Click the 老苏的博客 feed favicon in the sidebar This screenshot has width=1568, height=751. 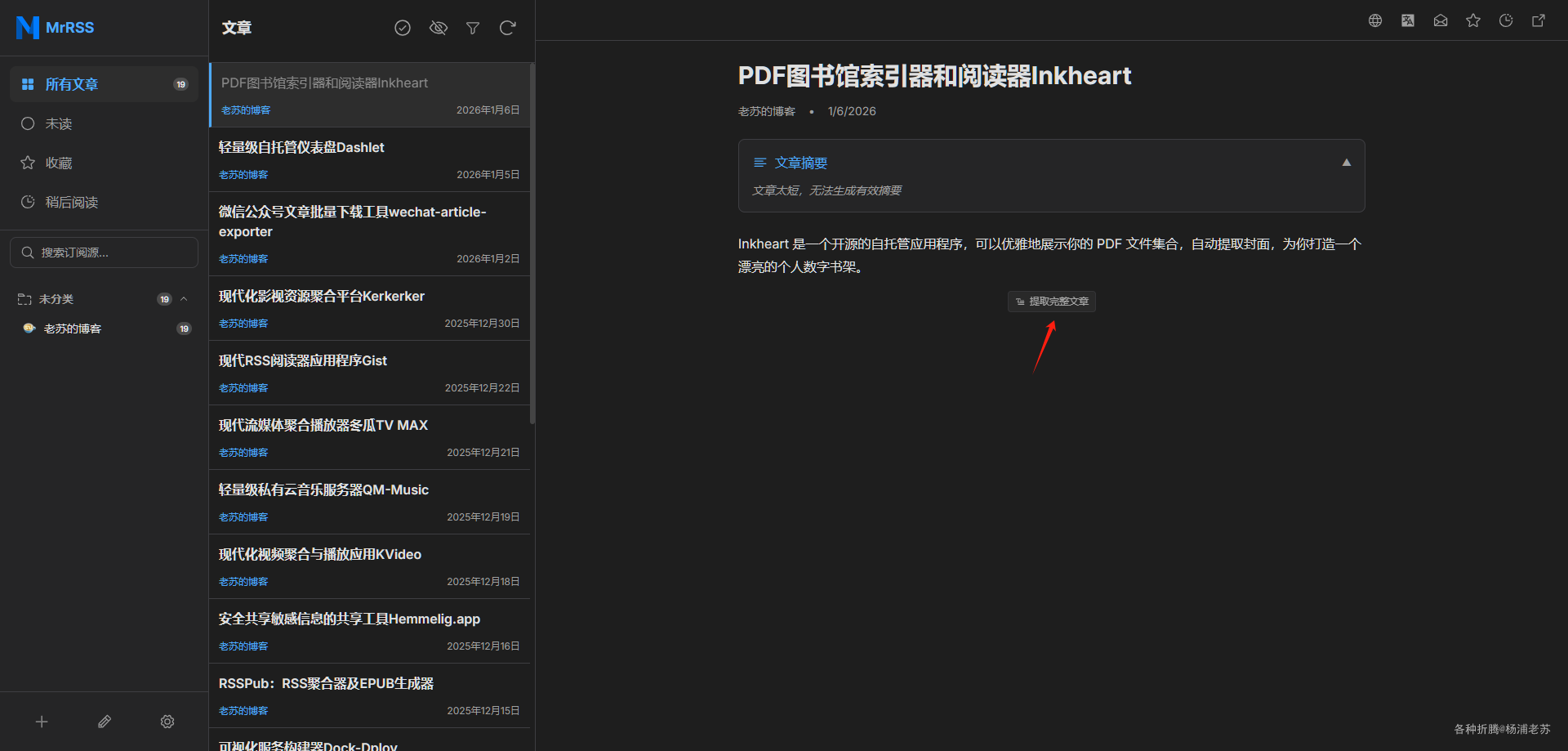click(29, 329)
